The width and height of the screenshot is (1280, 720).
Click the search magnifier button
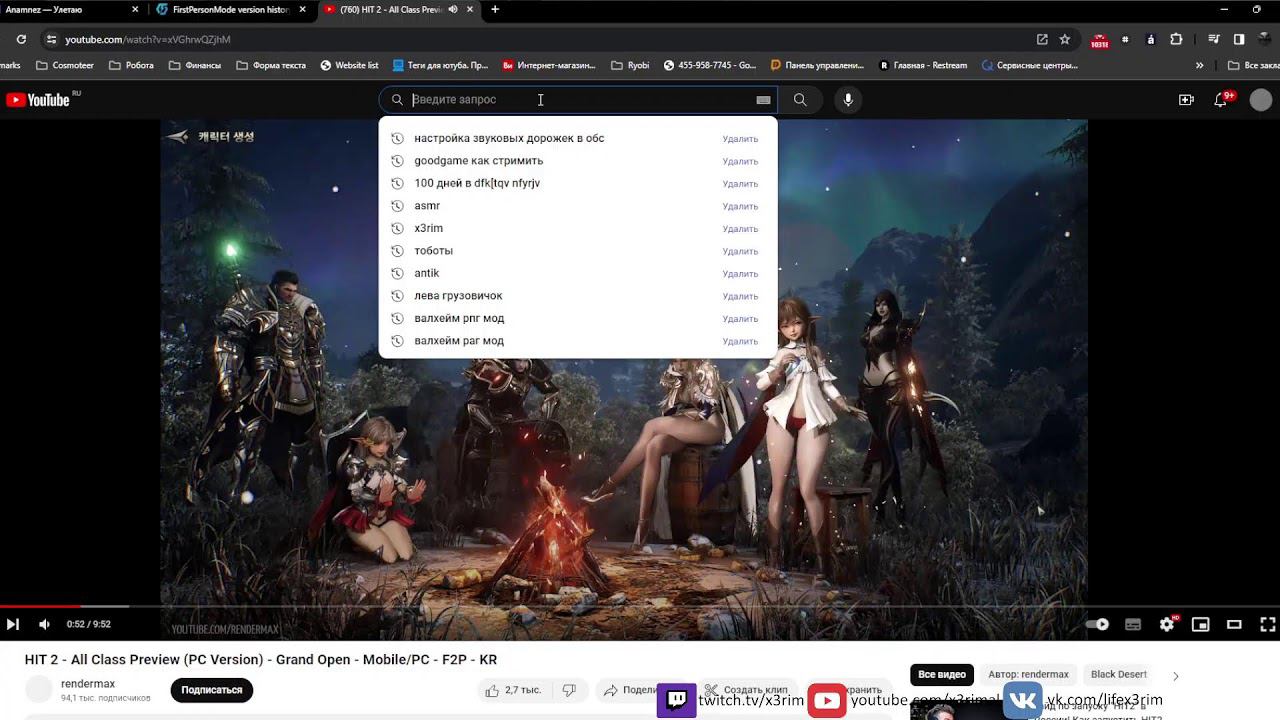[x=800, y=99]
